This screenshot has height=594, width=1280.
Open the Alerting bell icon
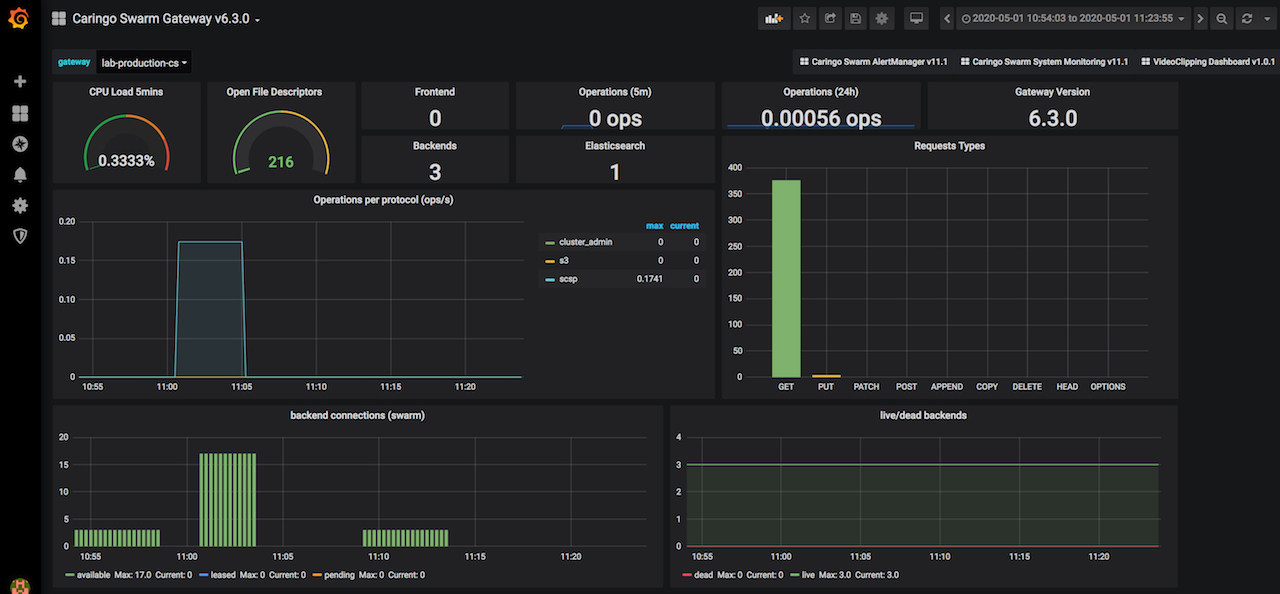click(20, 175)
